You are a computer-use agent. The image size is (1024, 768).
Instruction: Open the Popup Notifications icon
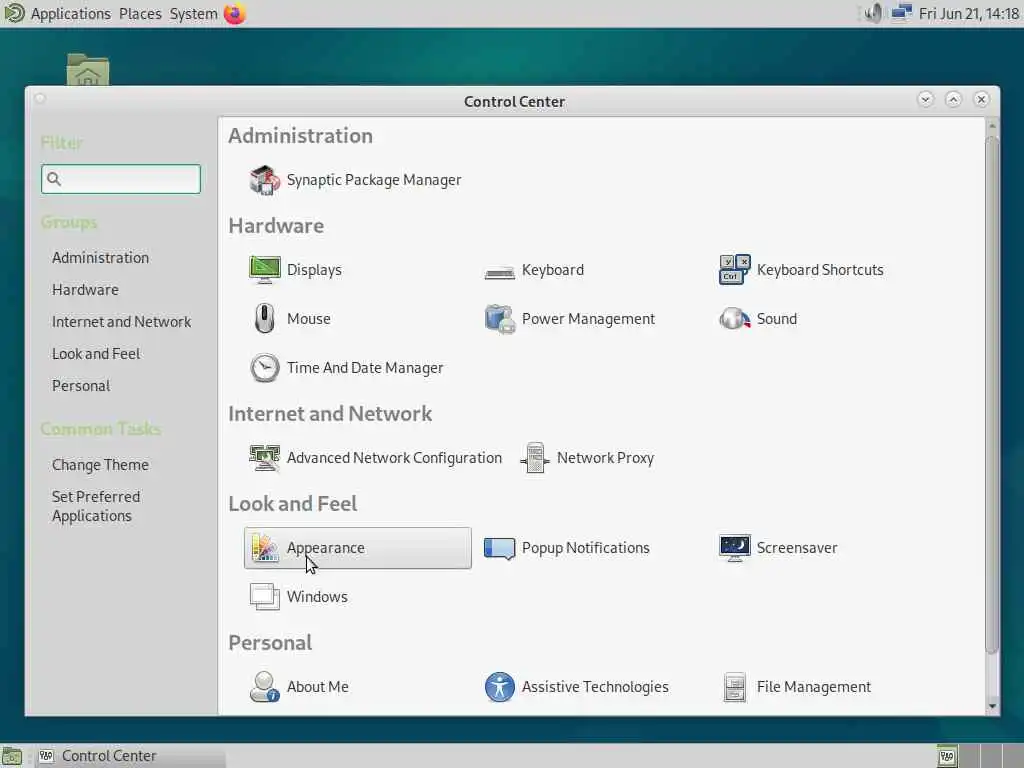click(500, 548)
